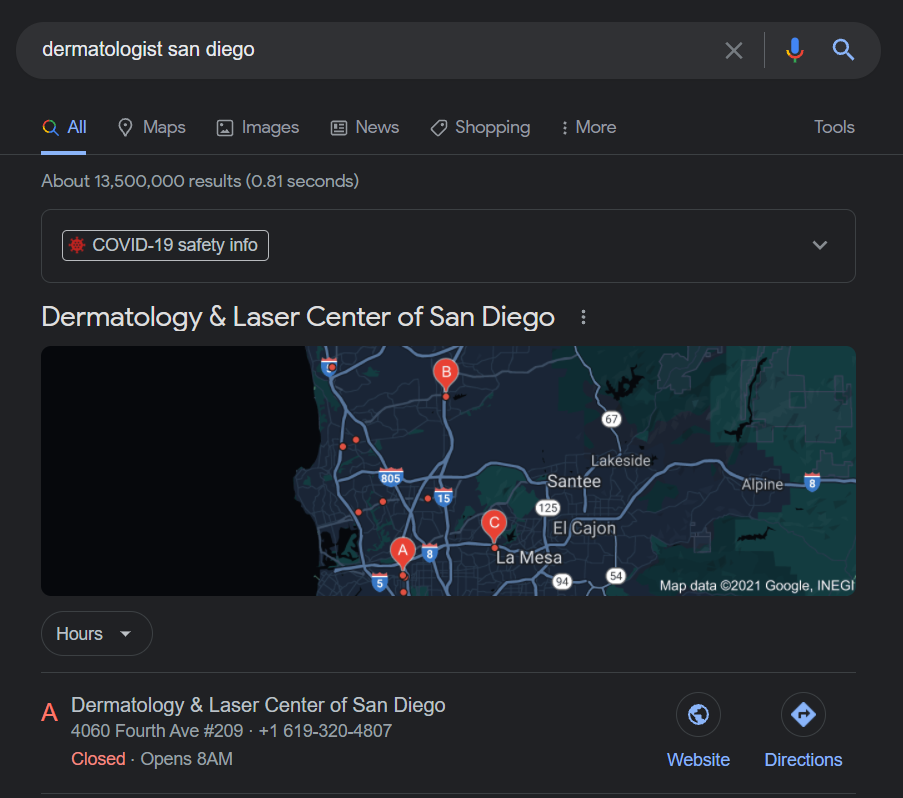
Task: Select the All results tab
Action: [x=64, y=127]
